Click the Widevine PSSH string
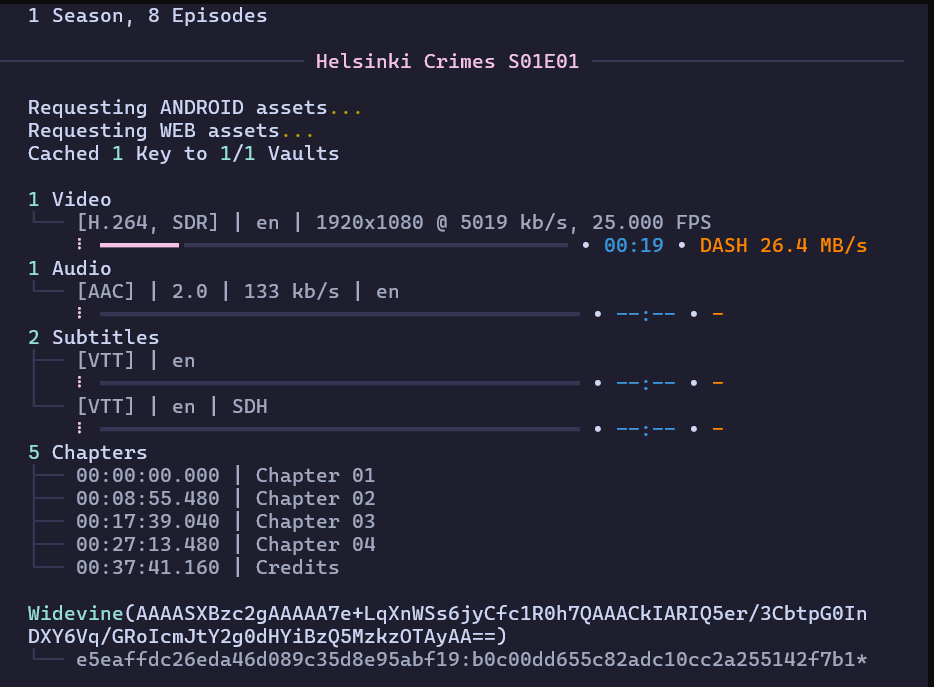 click(x=447, y=624)
